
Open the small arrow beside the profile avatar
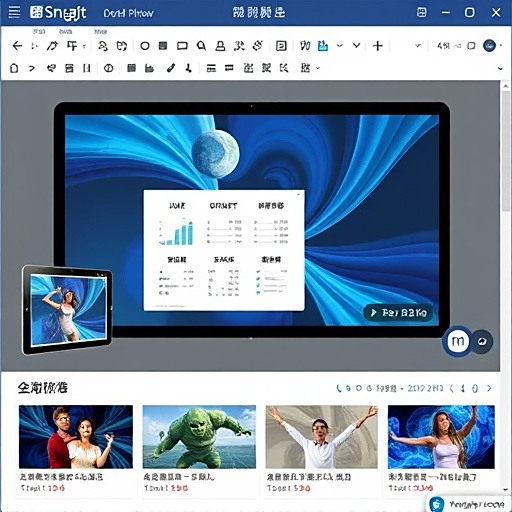coord(501,46)
